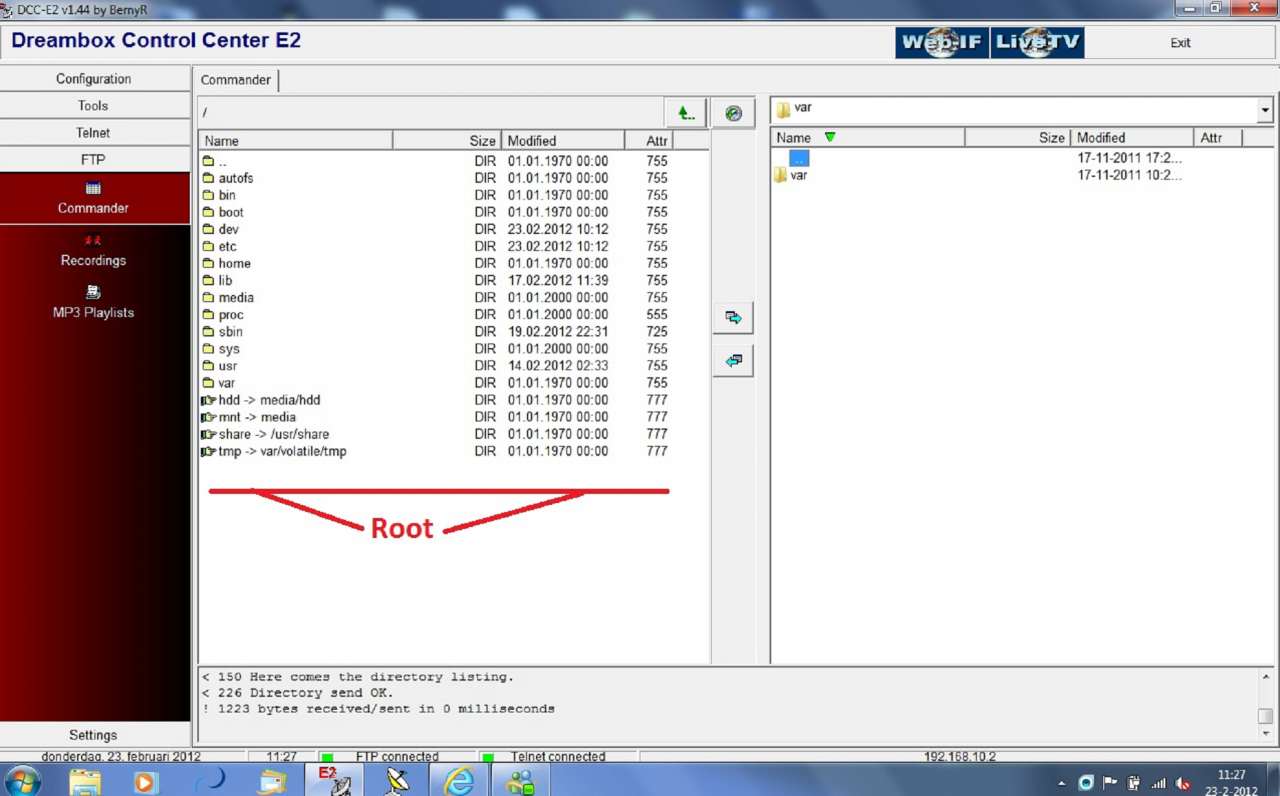Open Windows Explorer from taskbar
The width and height of the screenshot is (1280, 796).
click(x=85, y=781)
